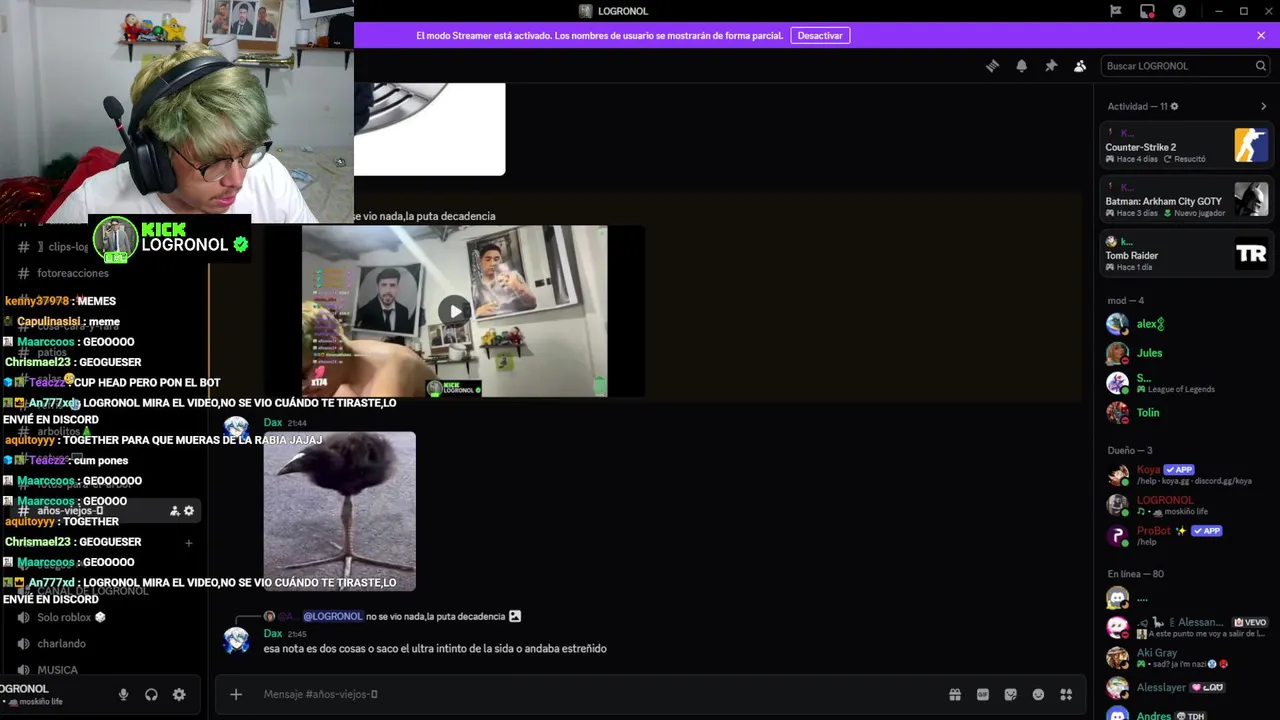Join the MUSICA voice channel

click(57, 670)
